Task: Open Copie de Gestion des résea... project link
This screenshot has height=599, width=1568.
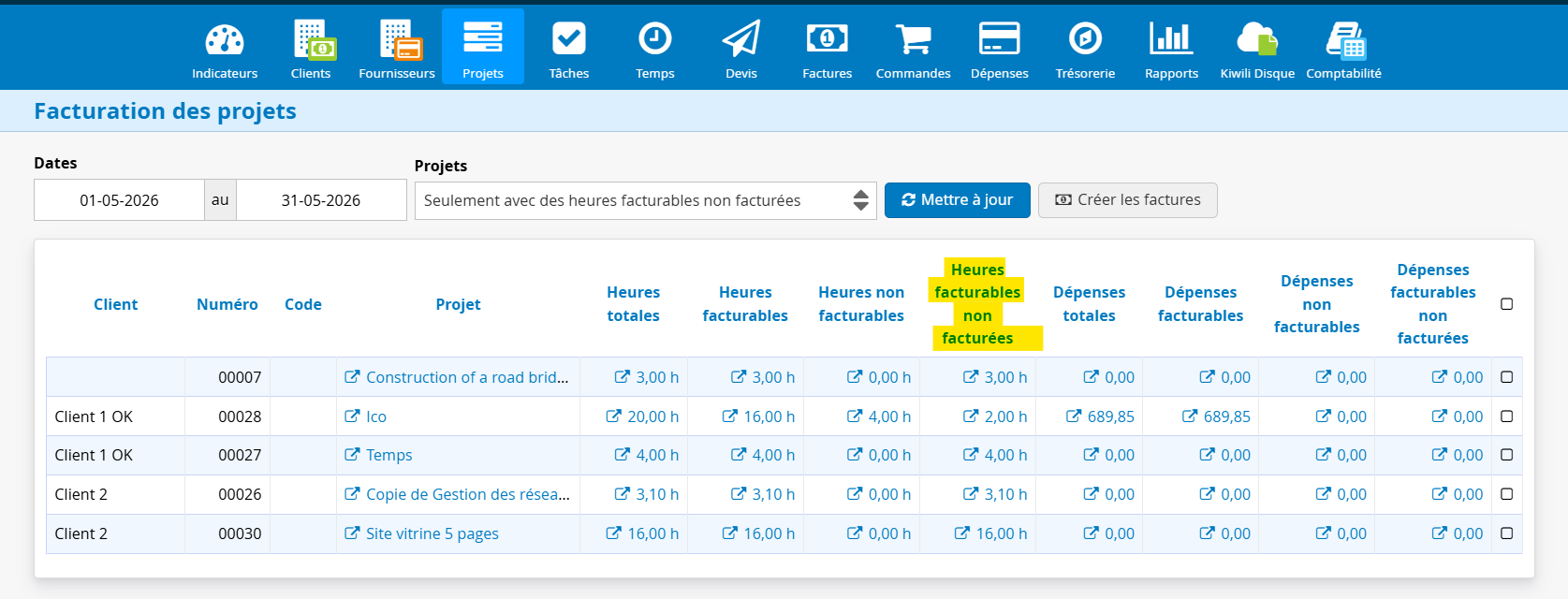Action: 467,494
